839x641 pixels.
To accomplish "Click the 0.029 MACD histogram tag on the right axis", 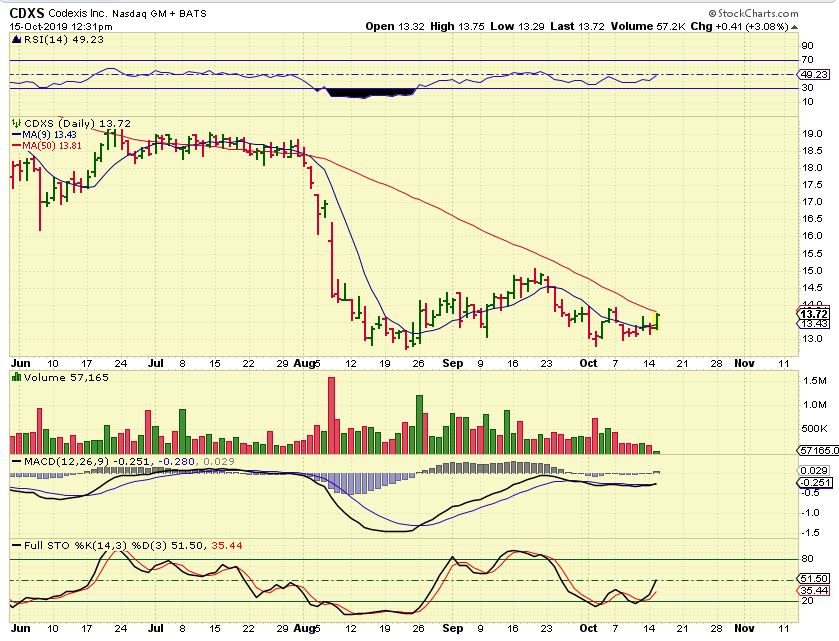I will [x=814, y=471].
